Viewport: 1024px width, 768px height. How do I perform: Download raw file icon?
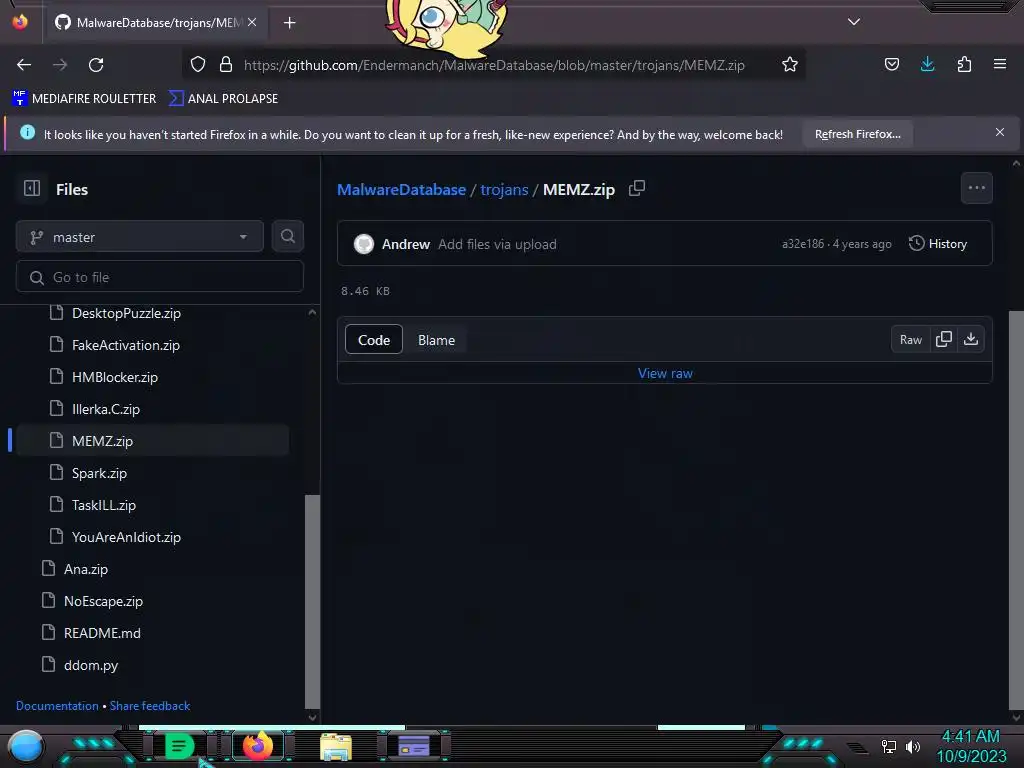[971, 339]
